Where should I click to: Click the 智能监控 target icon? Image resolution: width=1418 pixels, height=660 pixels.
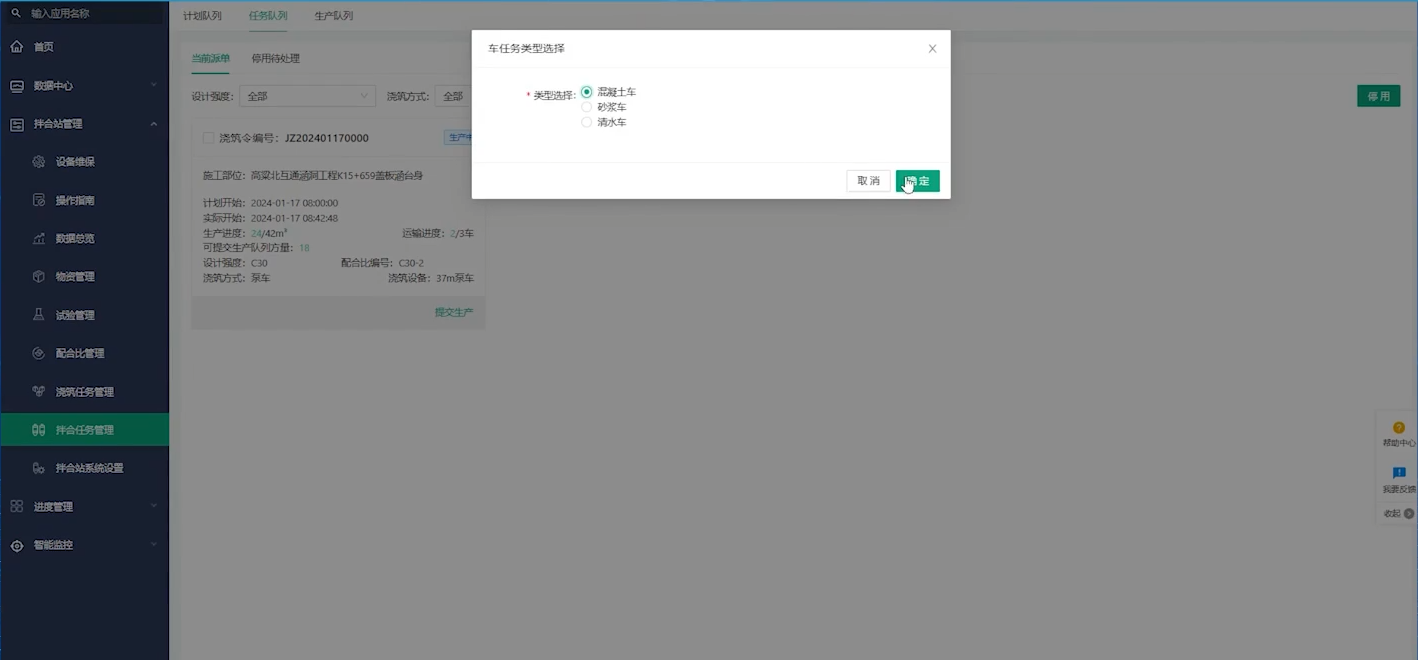[x=16, y=545]
